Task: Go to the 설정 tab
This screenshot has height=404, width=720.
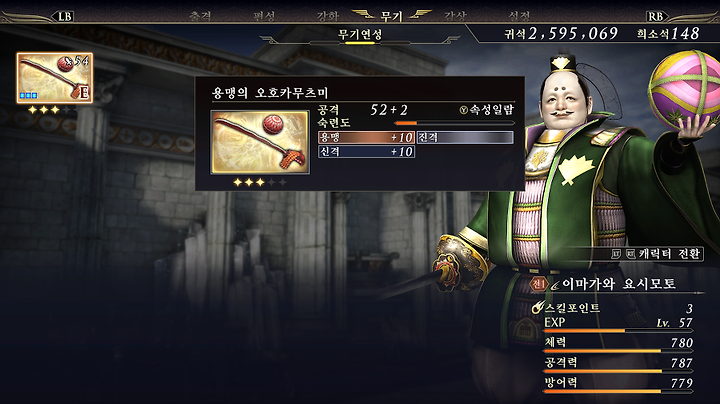Action: (x=519, y=16)
